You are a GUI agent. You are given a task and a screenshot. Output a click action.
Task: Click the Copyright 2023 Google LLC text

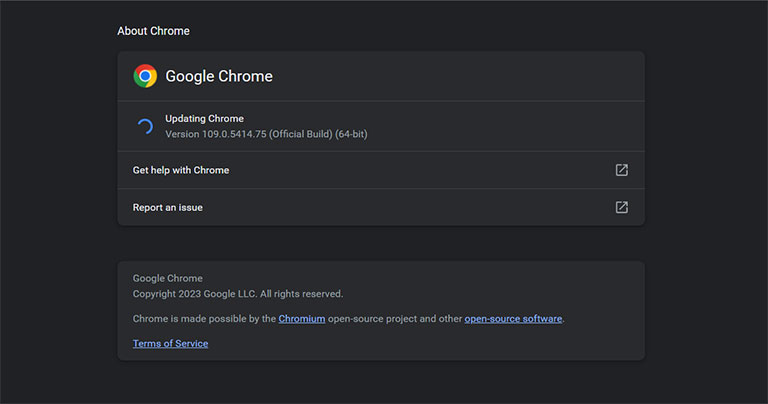pos(194,294)
